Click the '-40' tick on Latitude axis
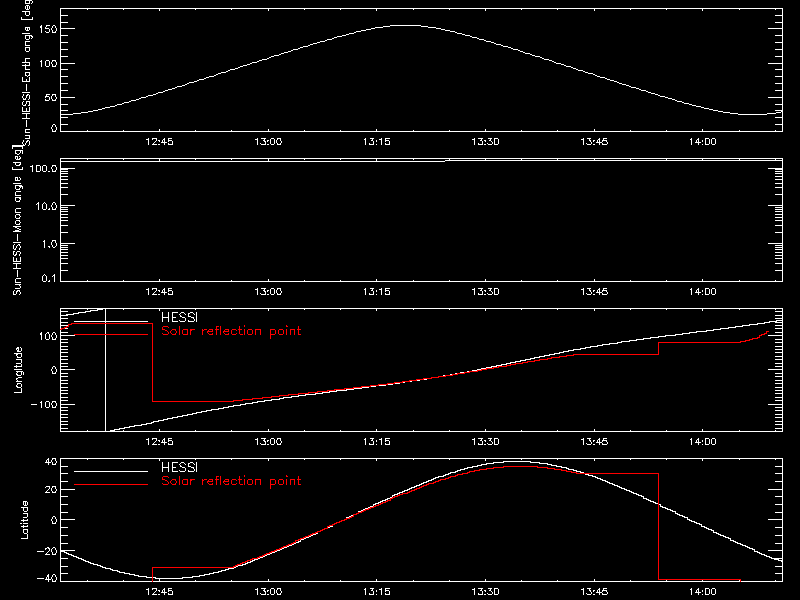This screenshot has width=800, height=600. click(x=47, y=579)
